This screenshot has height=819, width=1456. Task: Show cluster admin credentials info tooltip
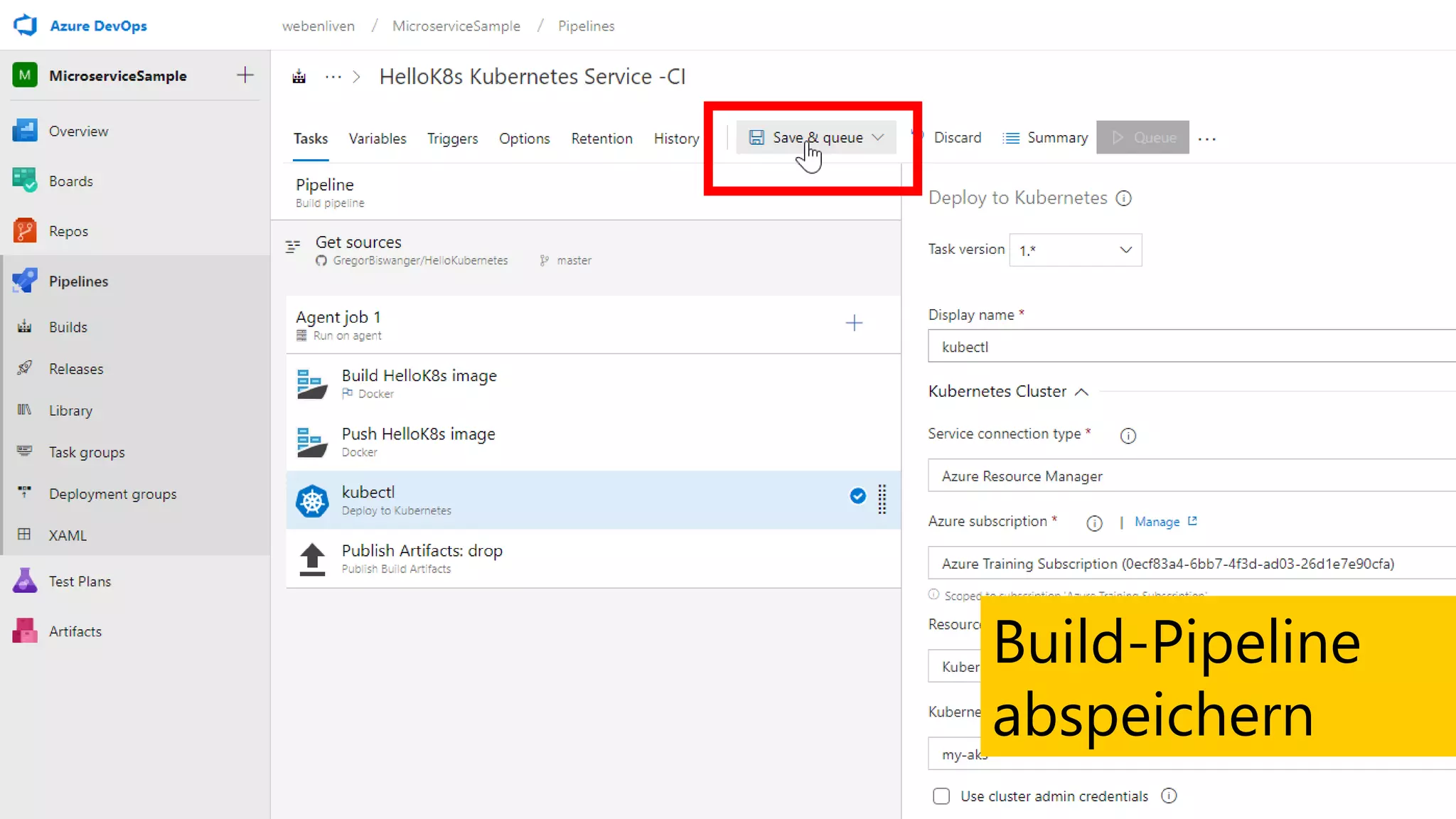[1169, 796]
